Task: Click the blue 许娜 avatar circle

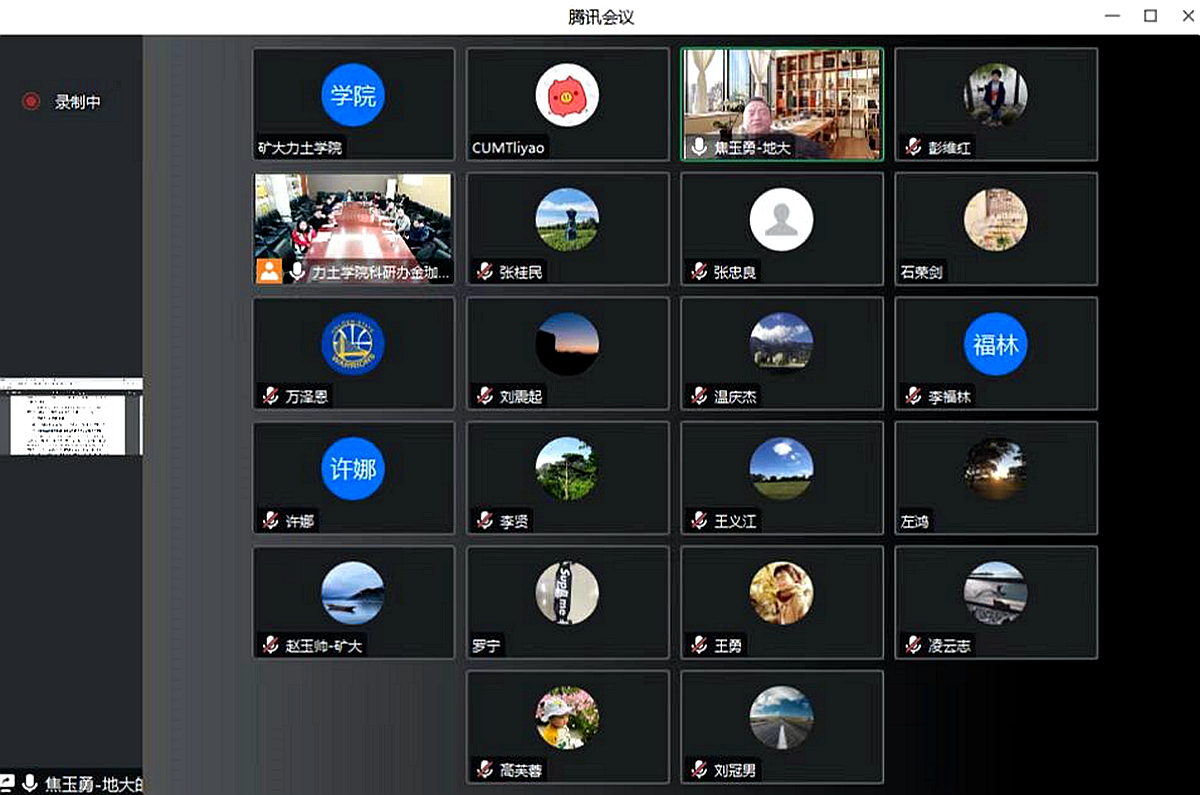Action: [352, 469]
